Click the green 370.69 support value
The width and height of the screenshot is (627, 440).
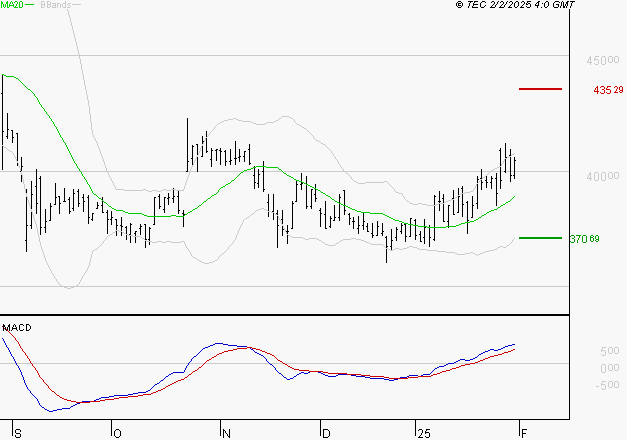584,239
